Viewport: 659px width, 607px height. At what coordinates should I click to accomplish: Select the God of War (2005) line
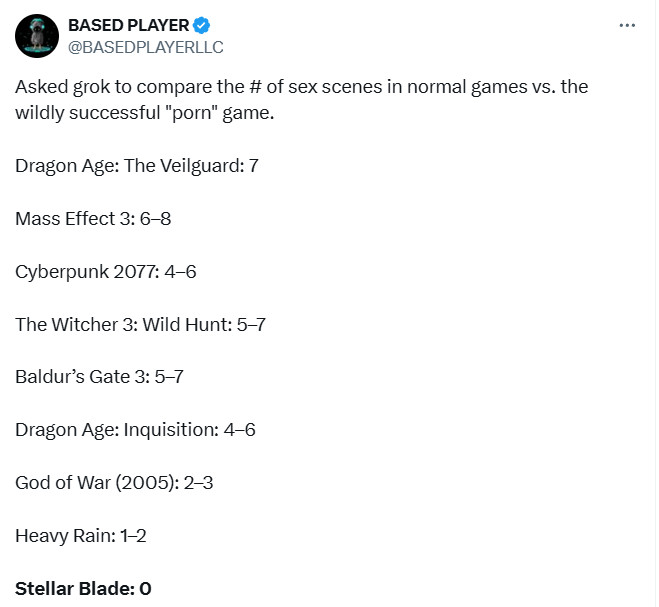coord(114,483)
